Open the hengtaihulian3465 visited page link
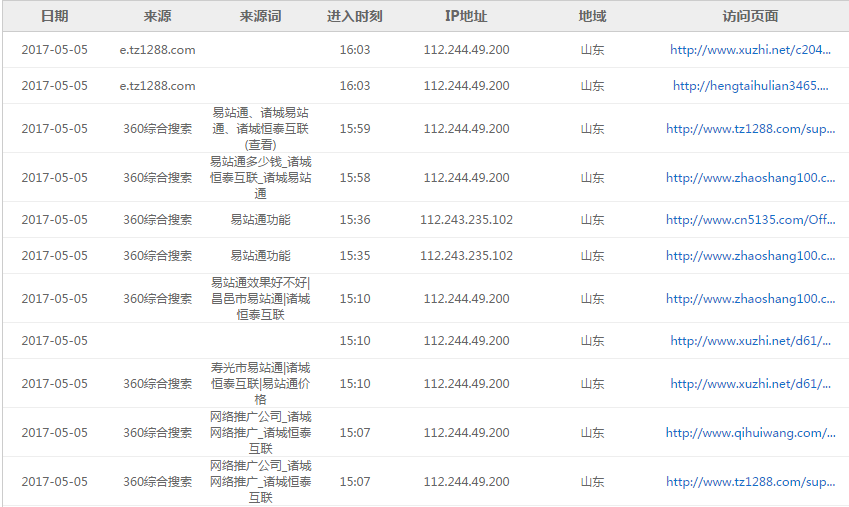The width and height of the screenshot is (849, 507). pyautogui.click(x=750, y=86)
